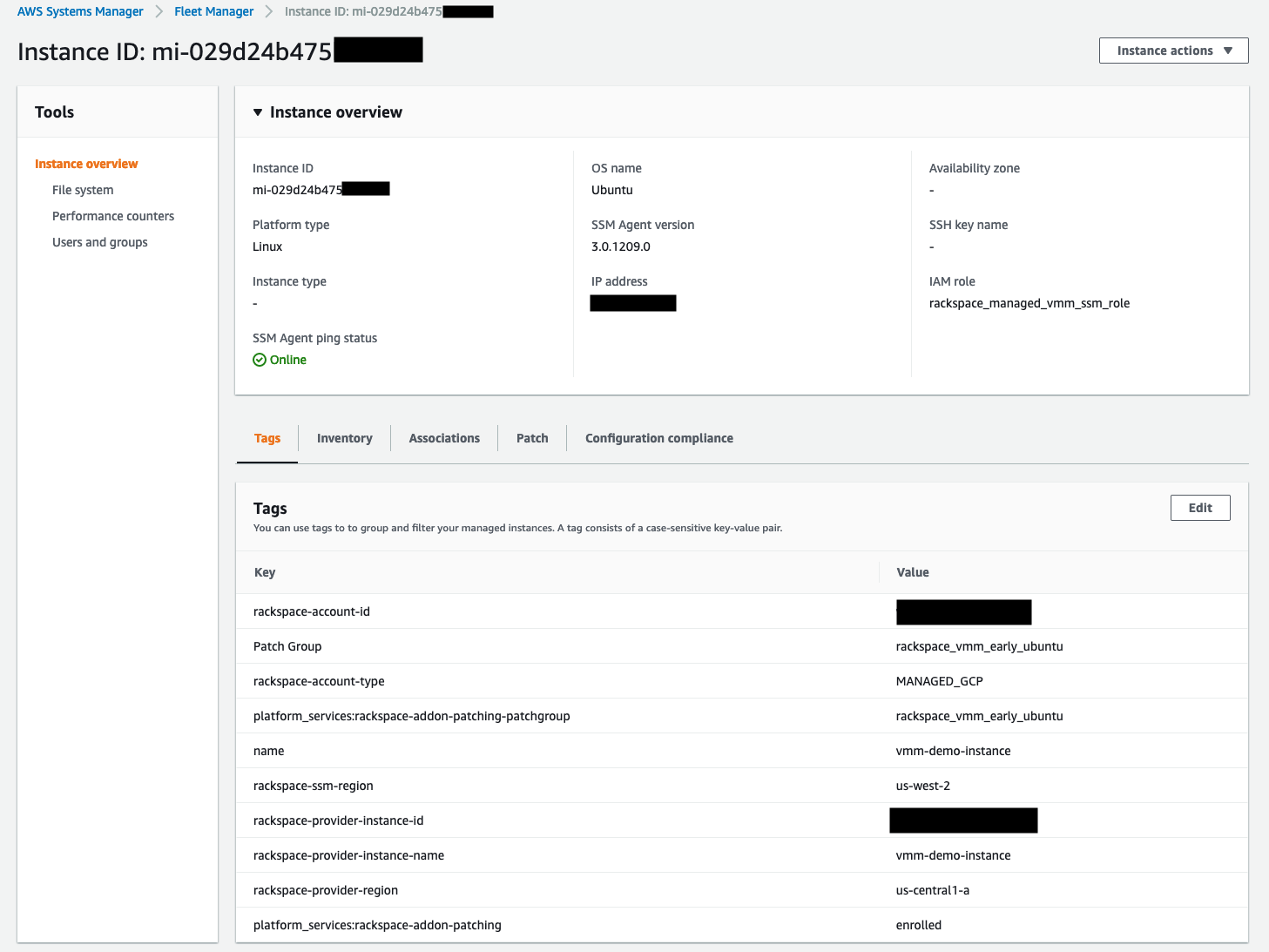Click the rackspace-ssm-region tag row
This screenshot has width=1269, height=952.
coord(313,786)
